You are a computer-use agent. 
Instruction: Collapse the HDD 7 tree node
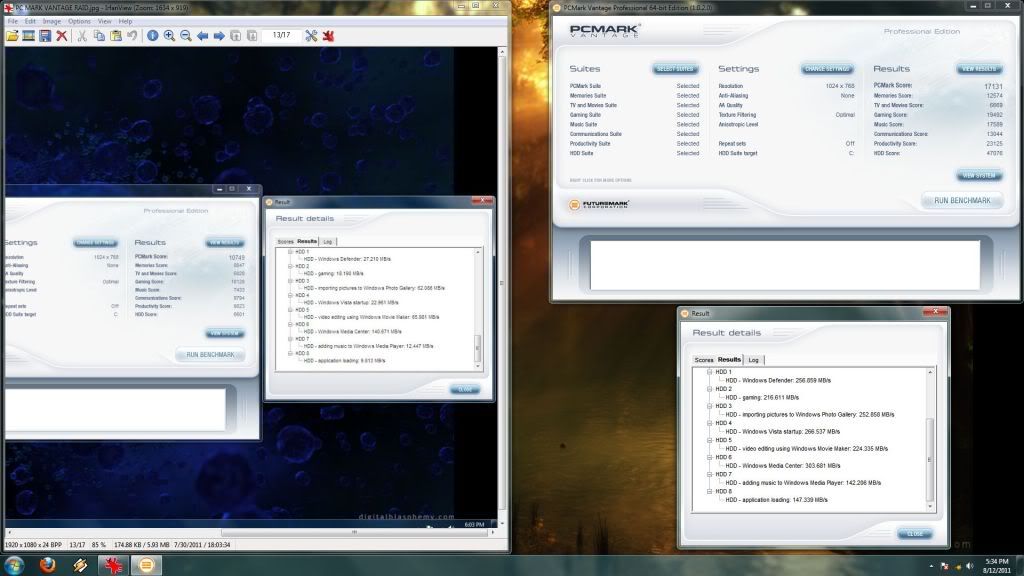(x=709, y=474)
